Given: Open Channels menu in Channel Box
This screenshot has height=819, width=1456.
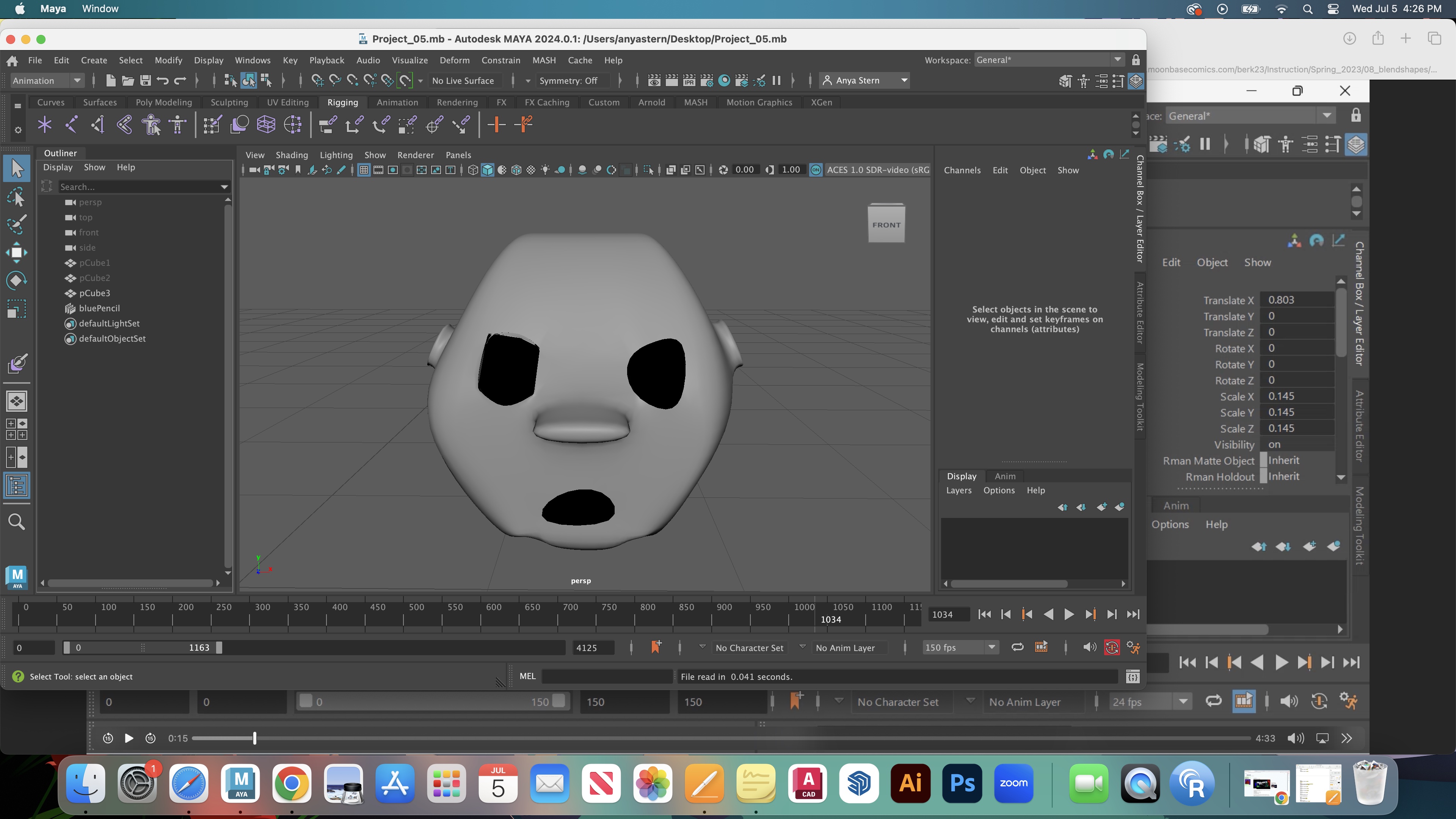Looking at the screenshot, I should pos(962,170).
